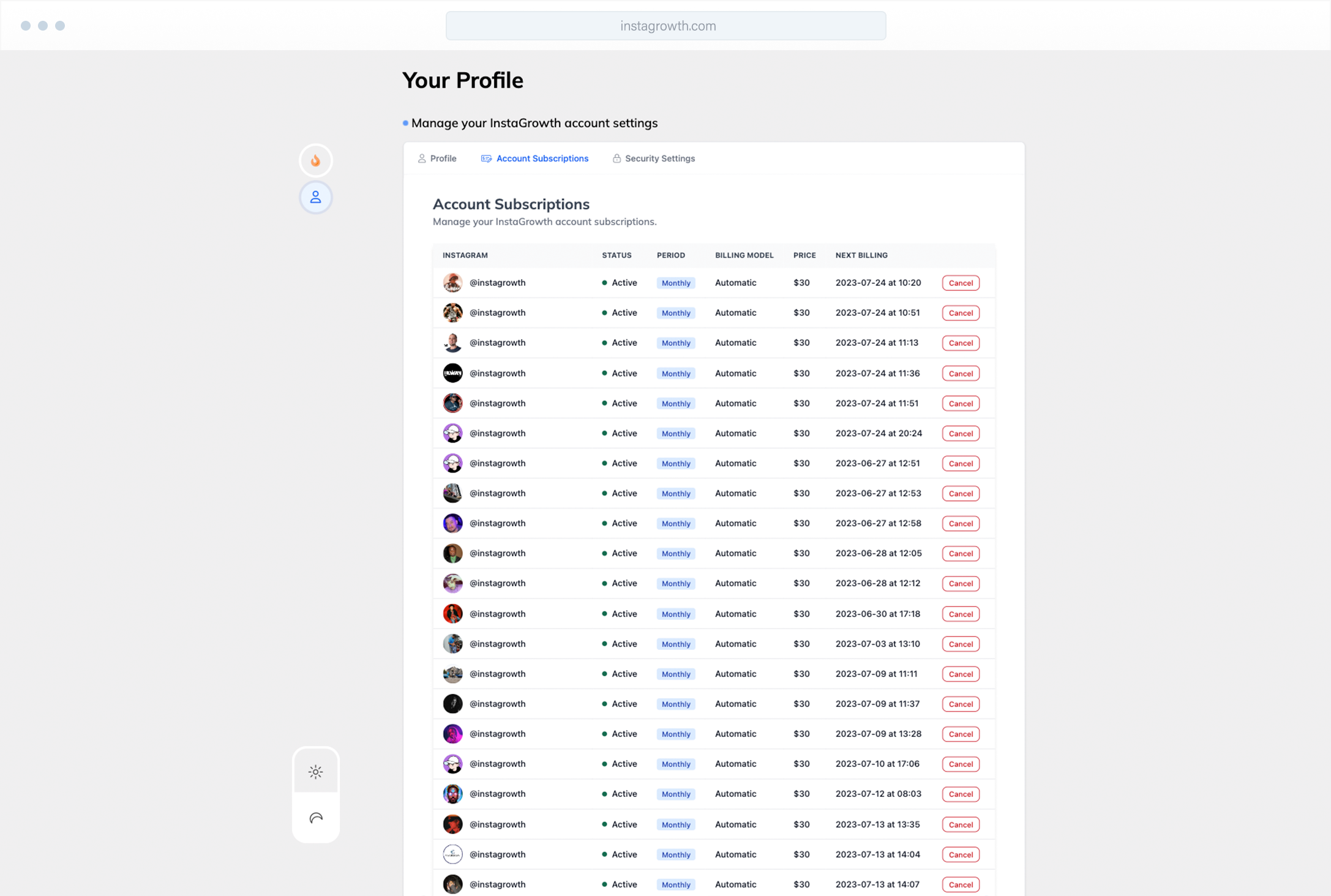Click $30 price in row 2023-07-10 at 17:06
The width and height of the screenshot is (1331, 896).
pos(801,764)
